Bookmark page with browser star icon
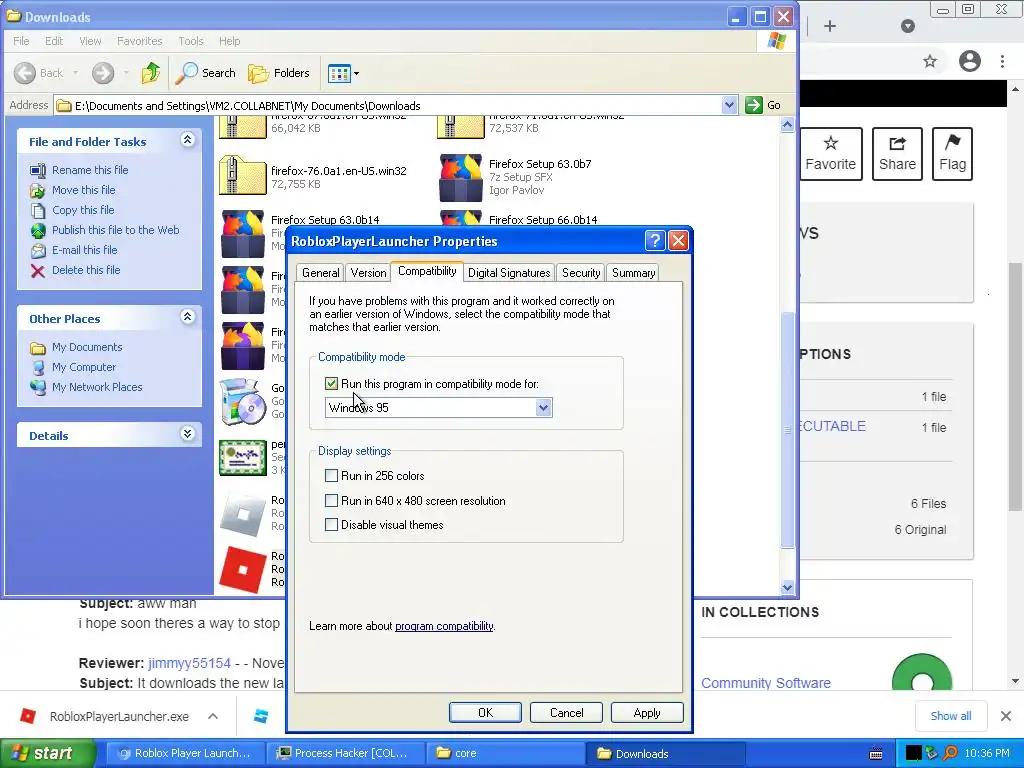 click(930, 61)
